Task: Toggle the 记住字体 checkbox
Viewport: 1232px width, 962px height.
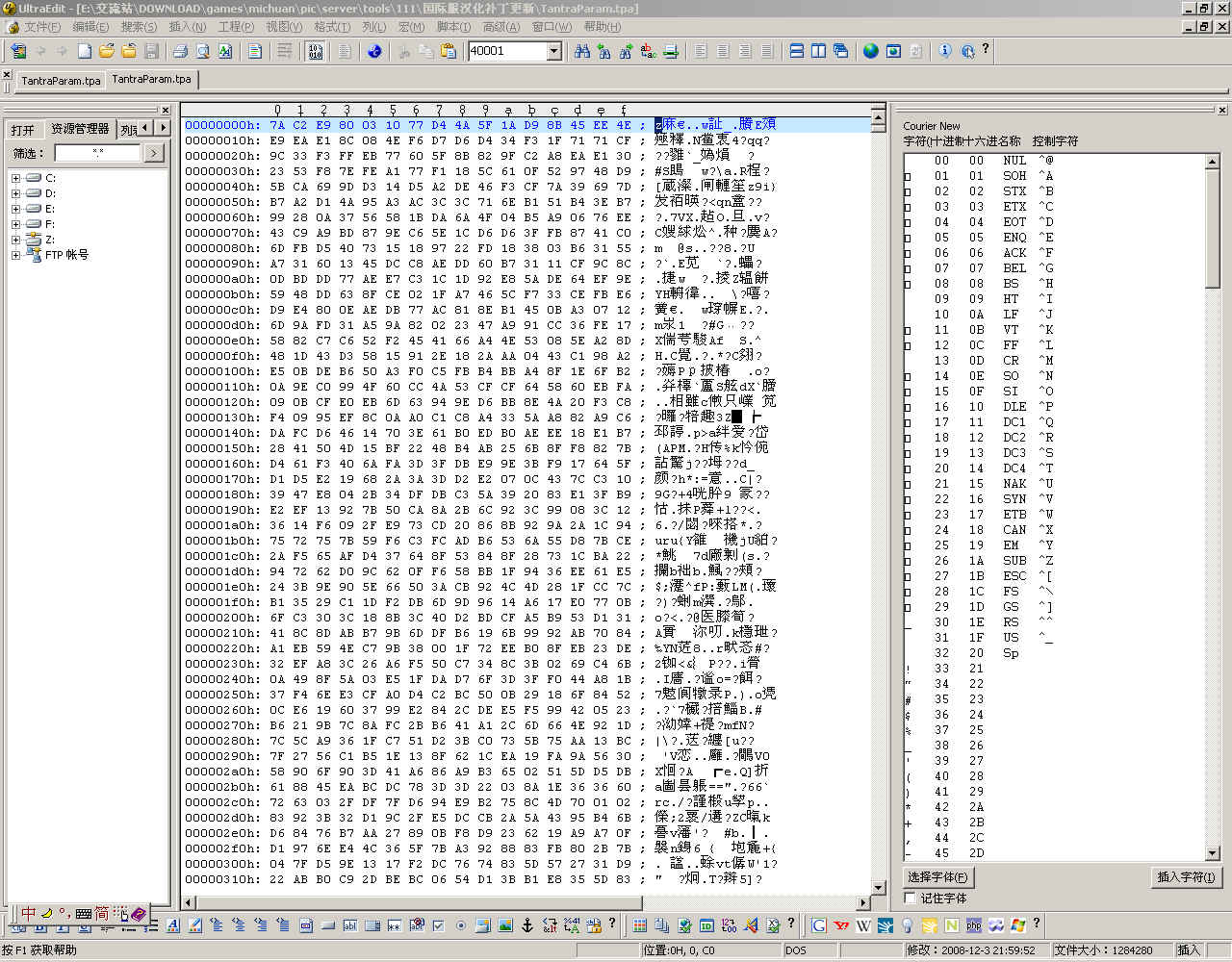Action: click(x=910, y=899)
